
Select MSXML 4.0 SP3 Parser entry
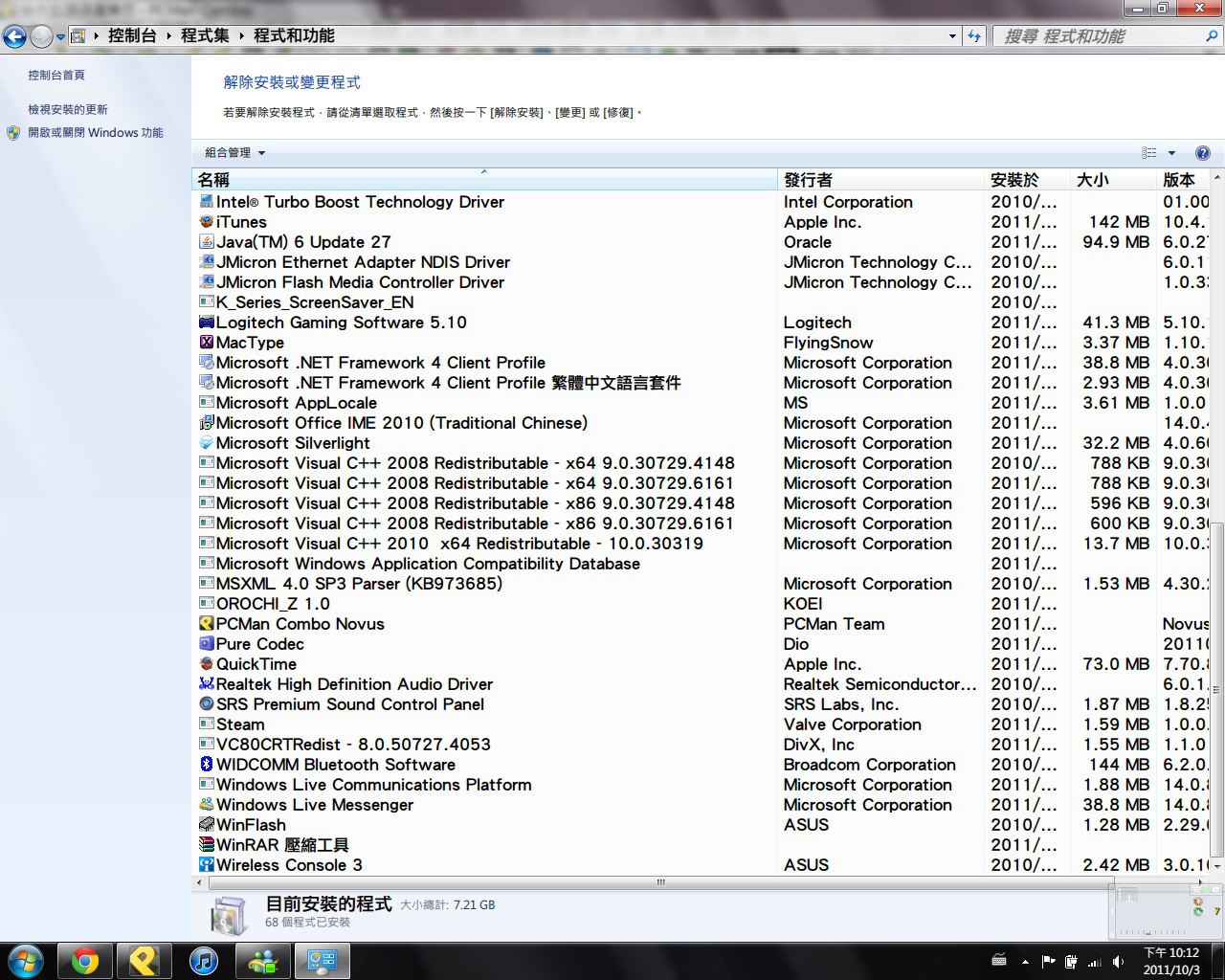pyautogui.click(x=702, y=584)
